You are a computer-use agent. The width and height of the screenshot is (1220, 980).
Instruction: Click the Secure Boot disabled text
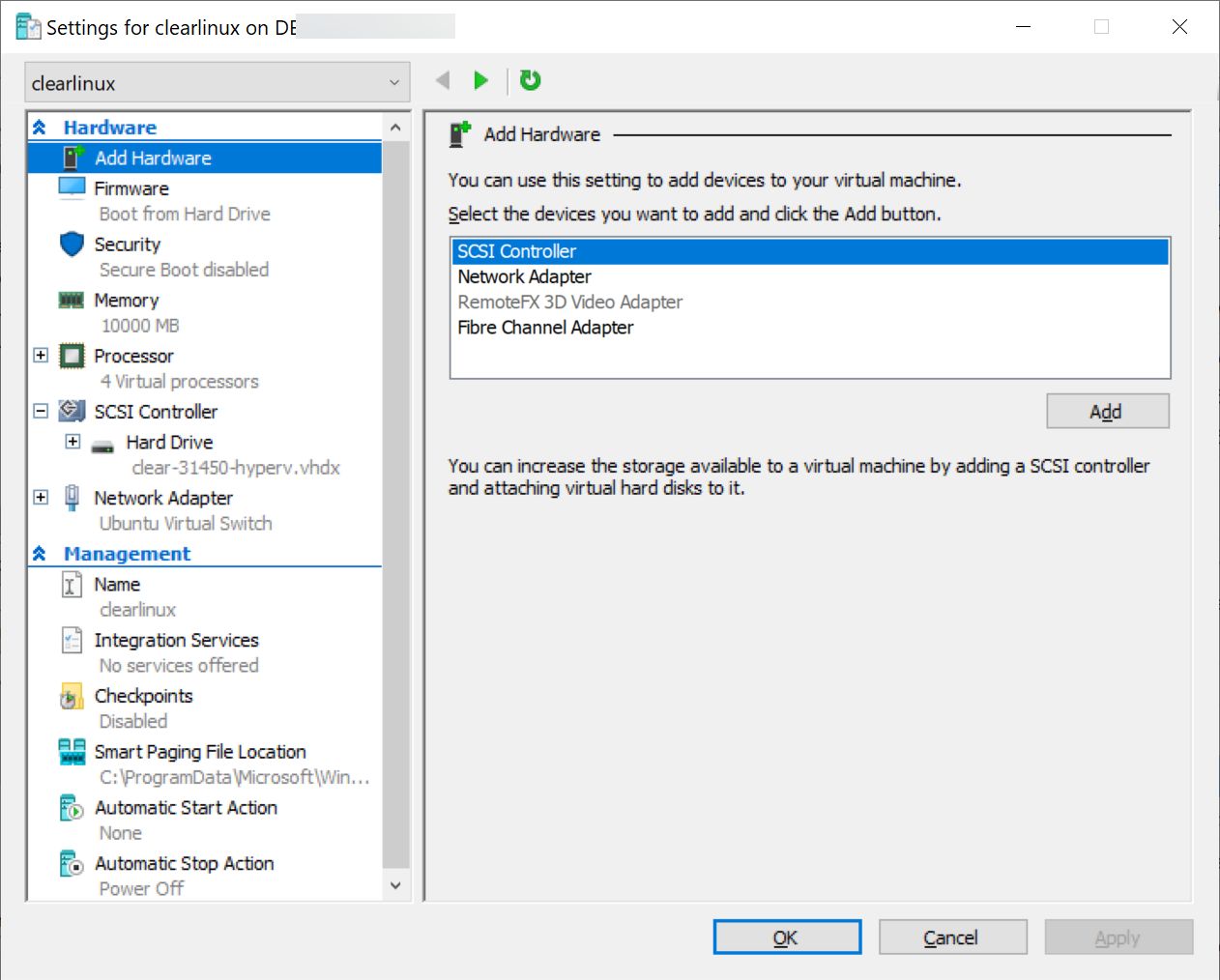184,270
